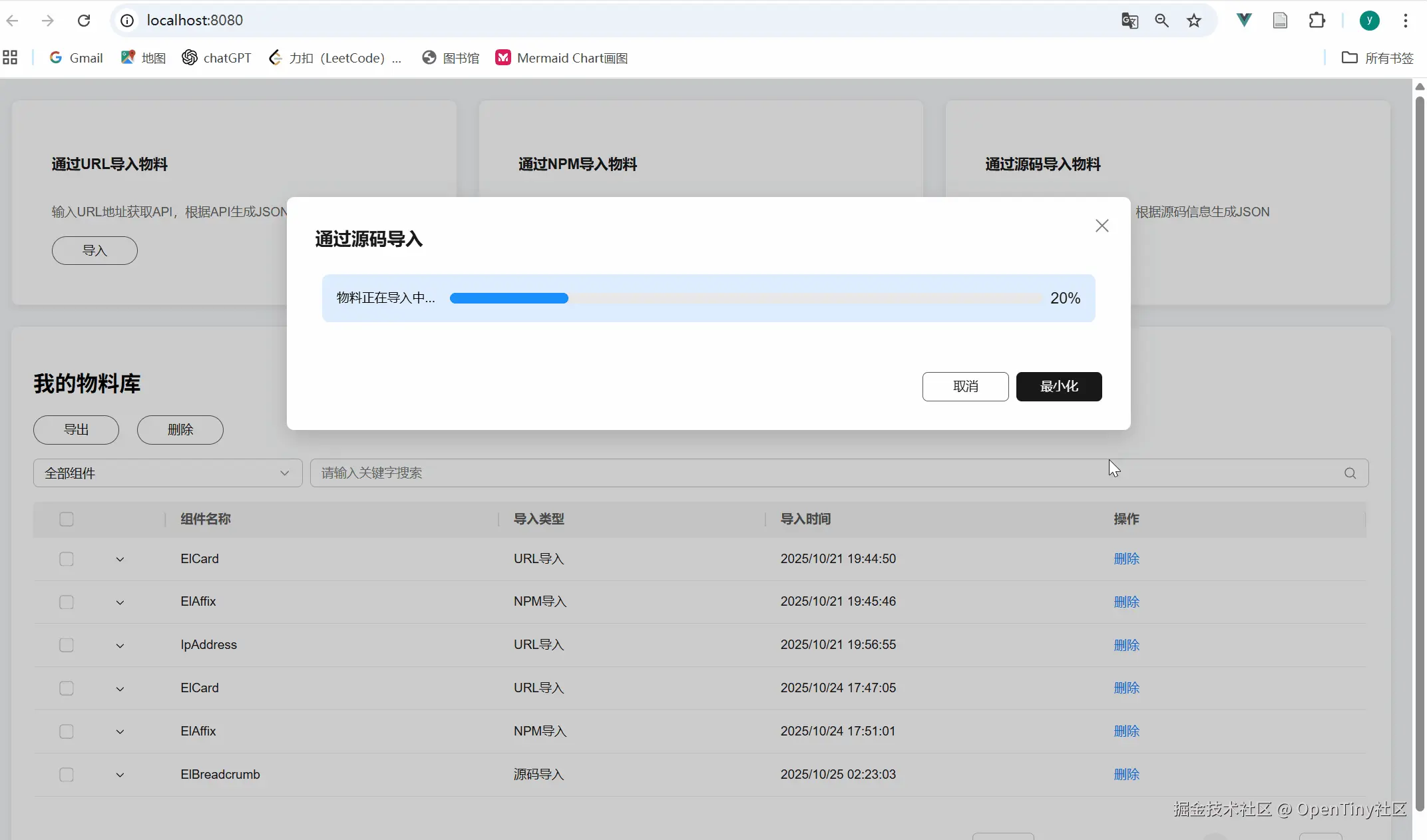Viewport: 1427px width, 840px height.
Task: Click the search magnifier icon in keyword field
Action: click(1350, 473)
